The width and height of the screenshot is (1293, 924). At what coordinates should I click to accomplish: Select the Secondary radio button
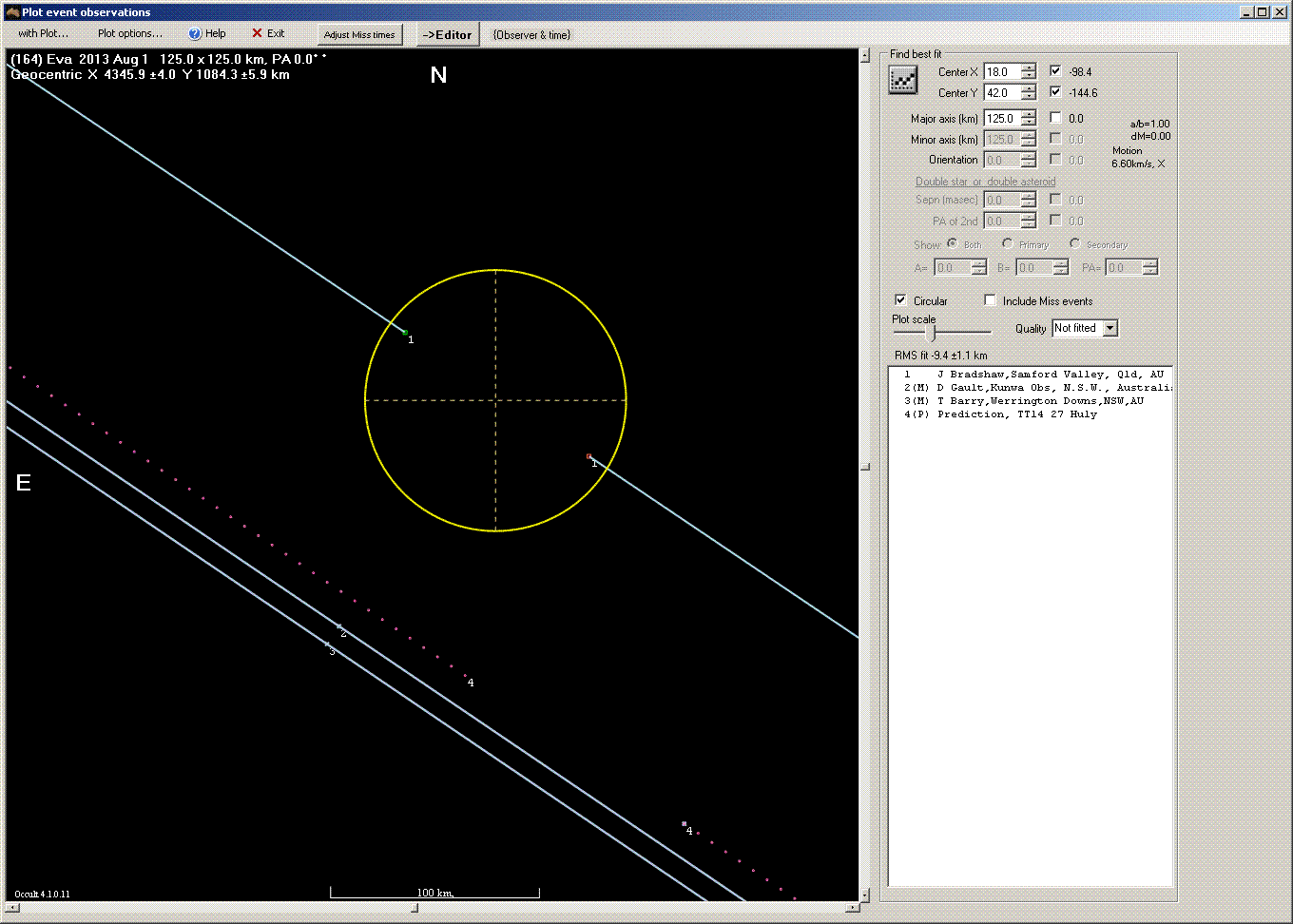1074,243
